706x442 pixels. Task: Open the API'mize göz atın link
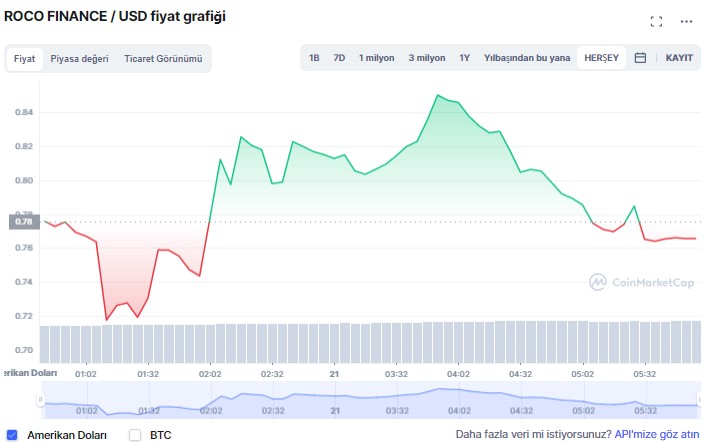pos(656,434)
